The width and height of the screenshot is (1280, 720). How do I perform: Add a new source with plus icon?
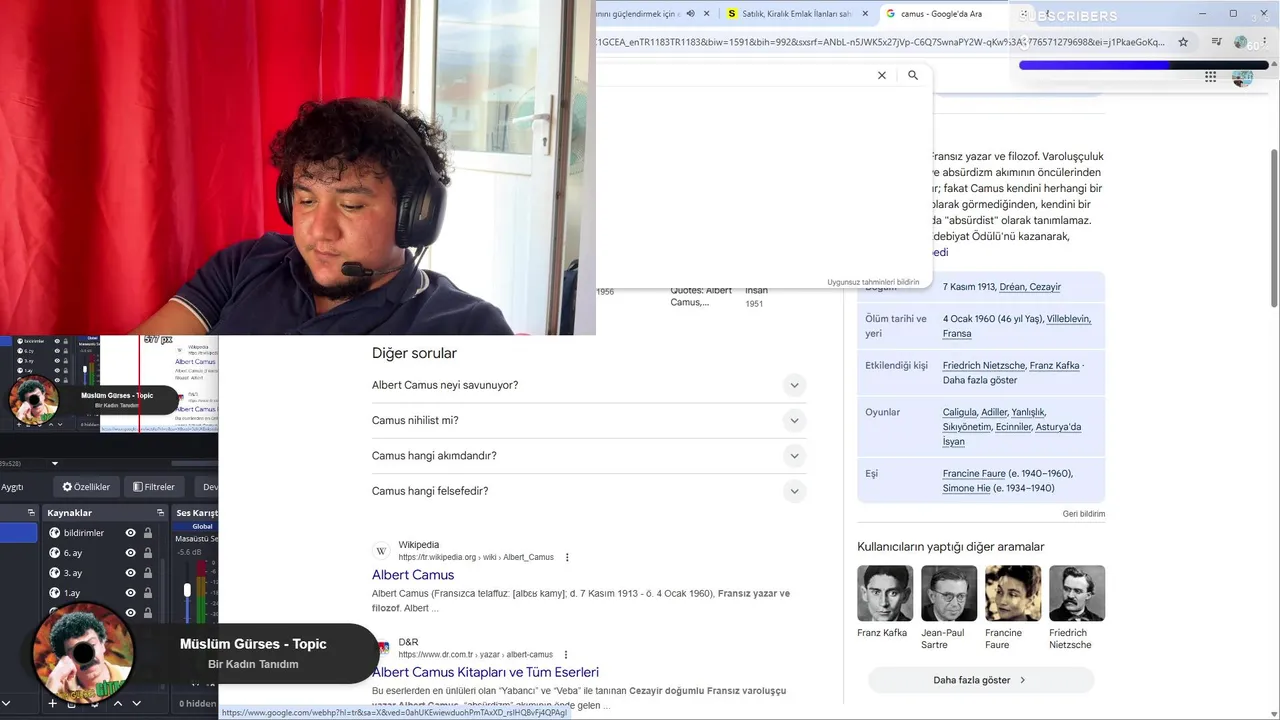tap(53, 704)
